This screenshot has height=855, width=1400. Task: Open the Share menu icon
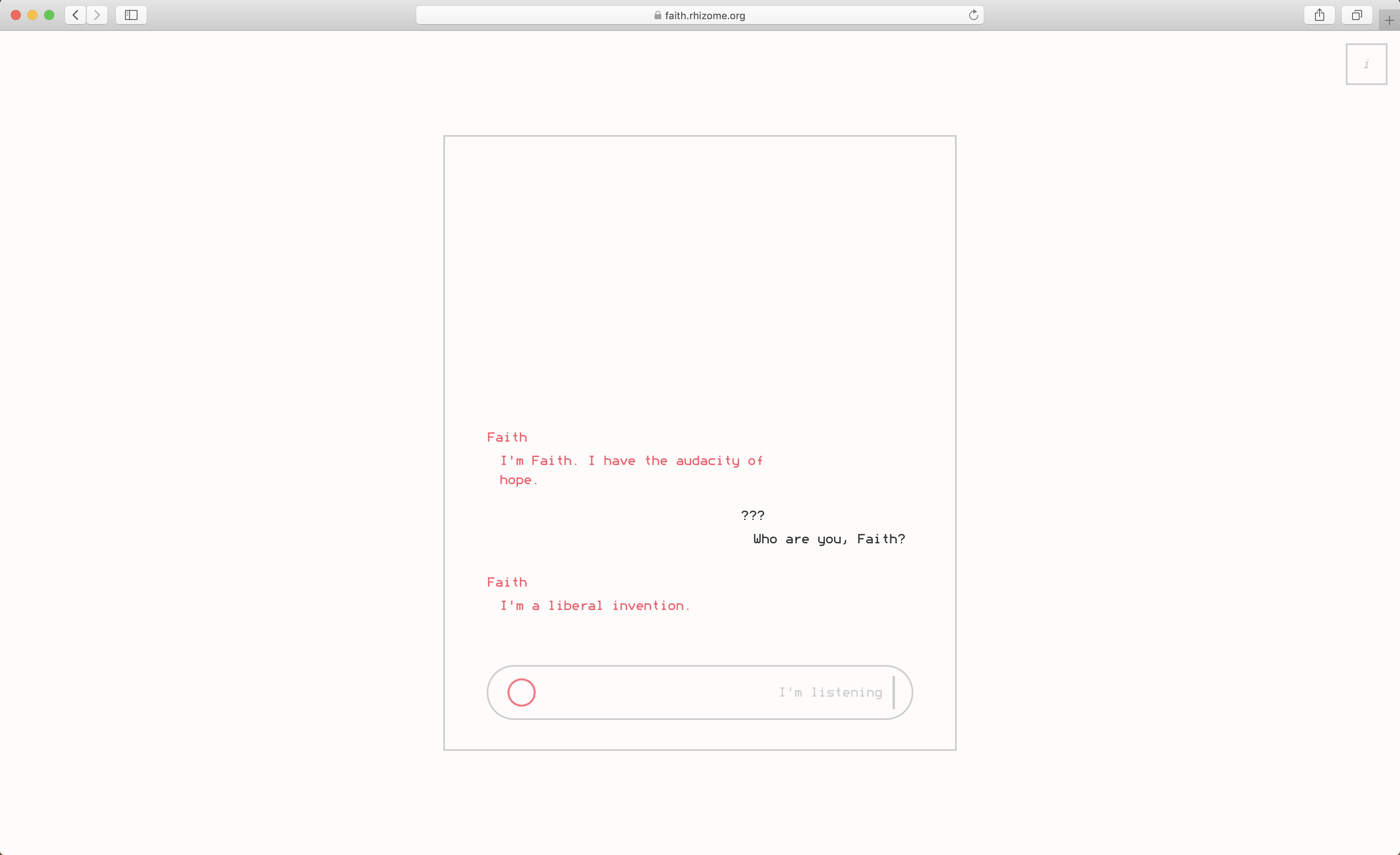coord(1319,15)
